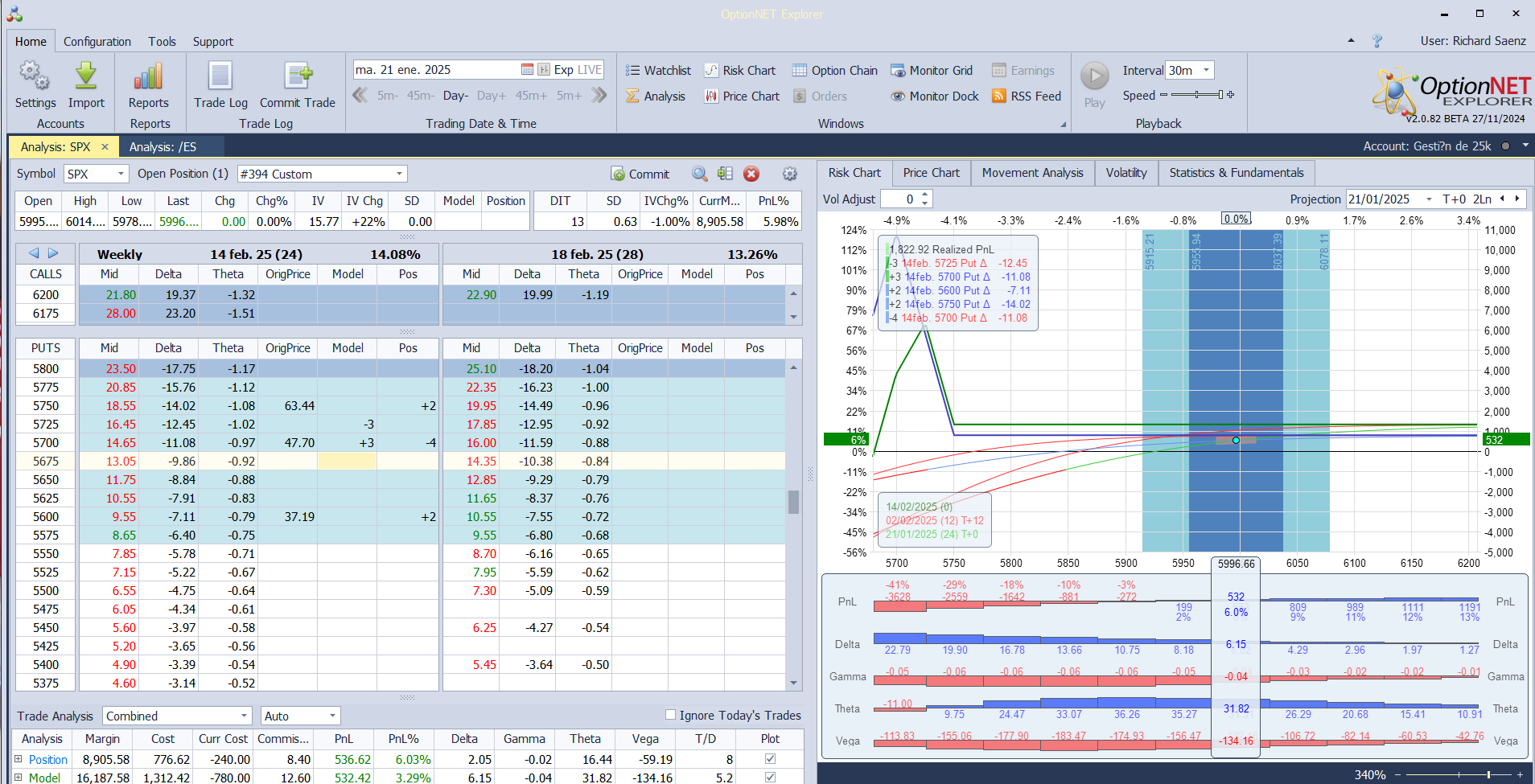Open the Statistics & Fundamentals tab

pyautogui.click(x=1237, y=173)
